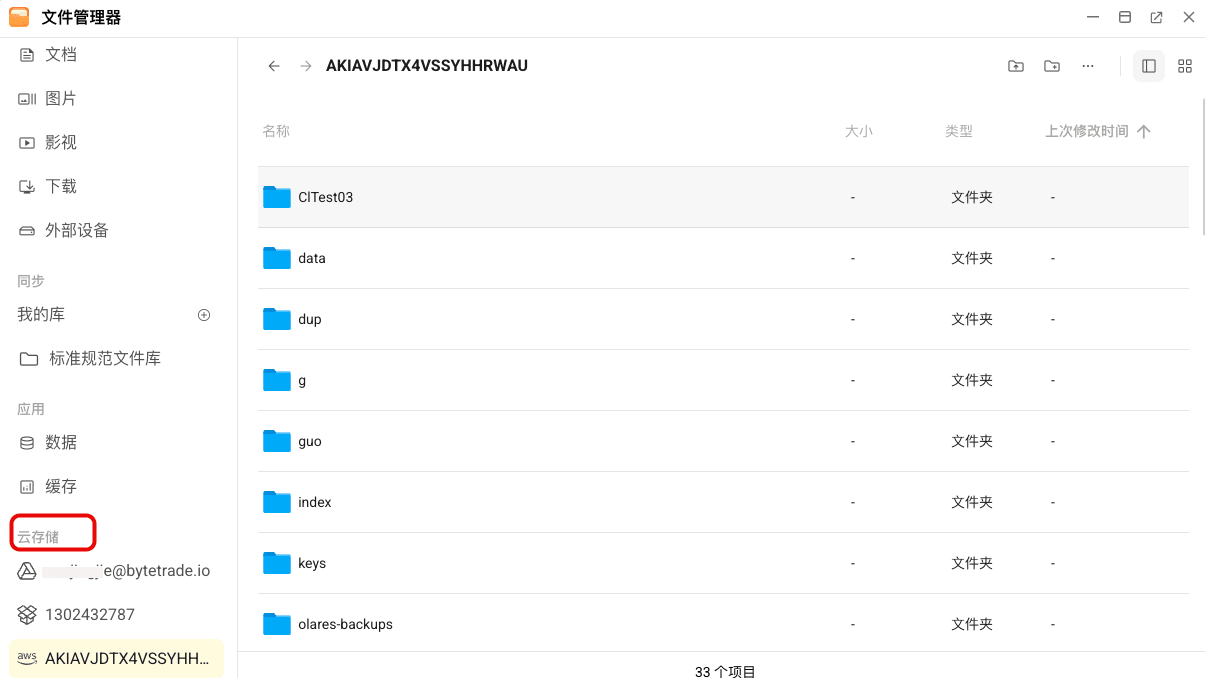Sort files by 大小 column
The width and height of the screenshot is (1205, 678).
tap(858, 131)
